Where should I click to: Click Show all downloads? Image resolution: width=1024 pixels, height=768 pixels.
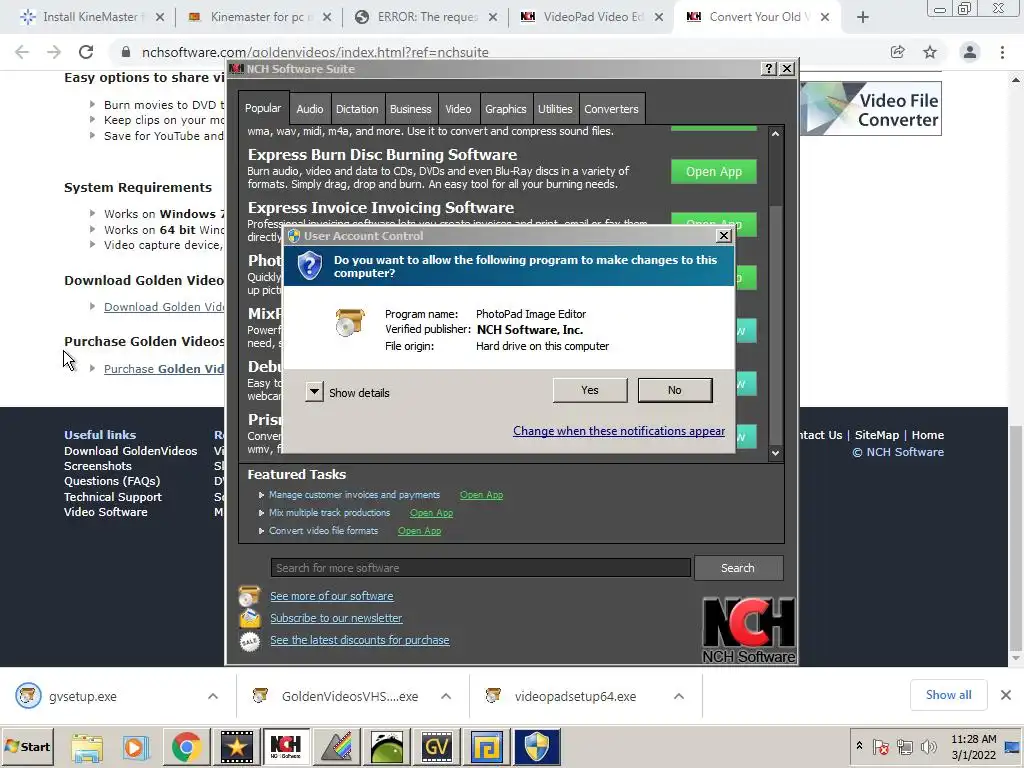tap(948, 695)
